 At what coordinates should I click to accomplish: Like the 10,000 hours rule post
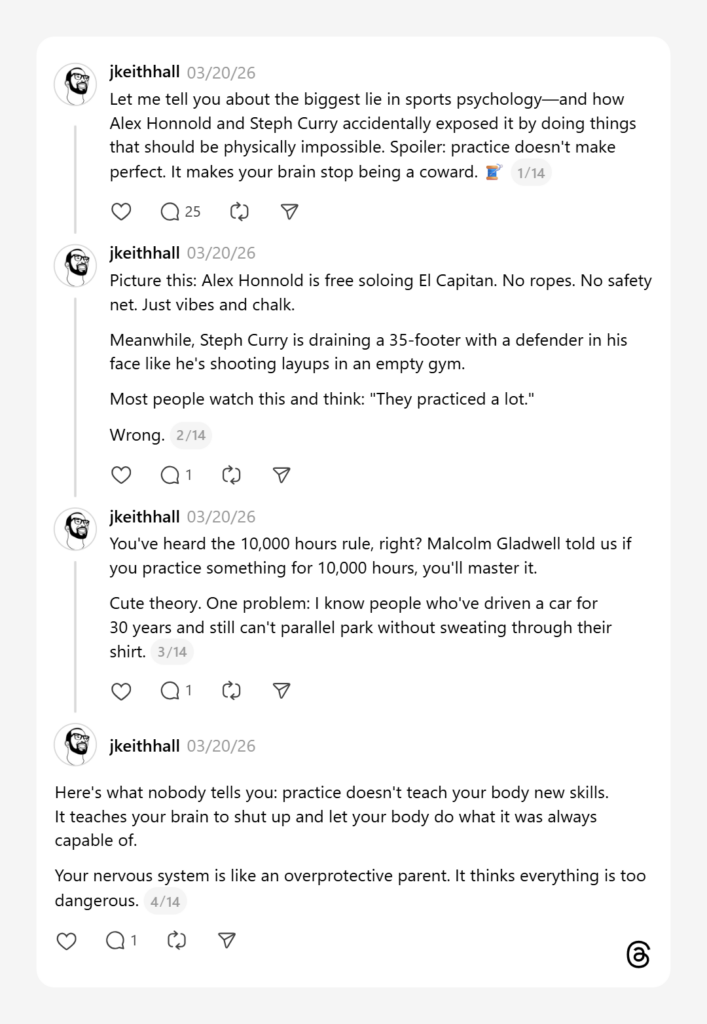(x=121, y=690)
